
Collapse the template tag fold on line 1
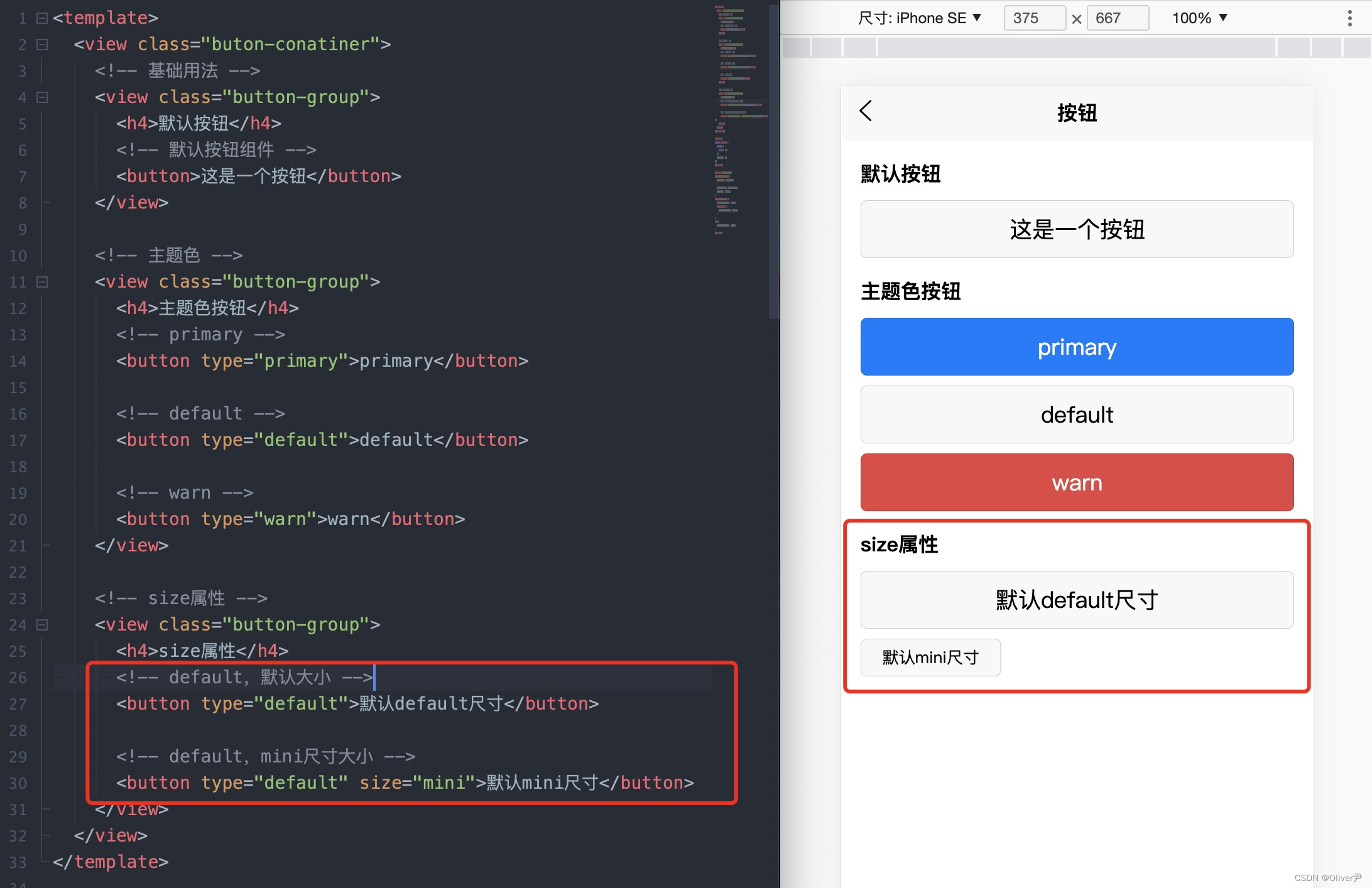(42, 18)
